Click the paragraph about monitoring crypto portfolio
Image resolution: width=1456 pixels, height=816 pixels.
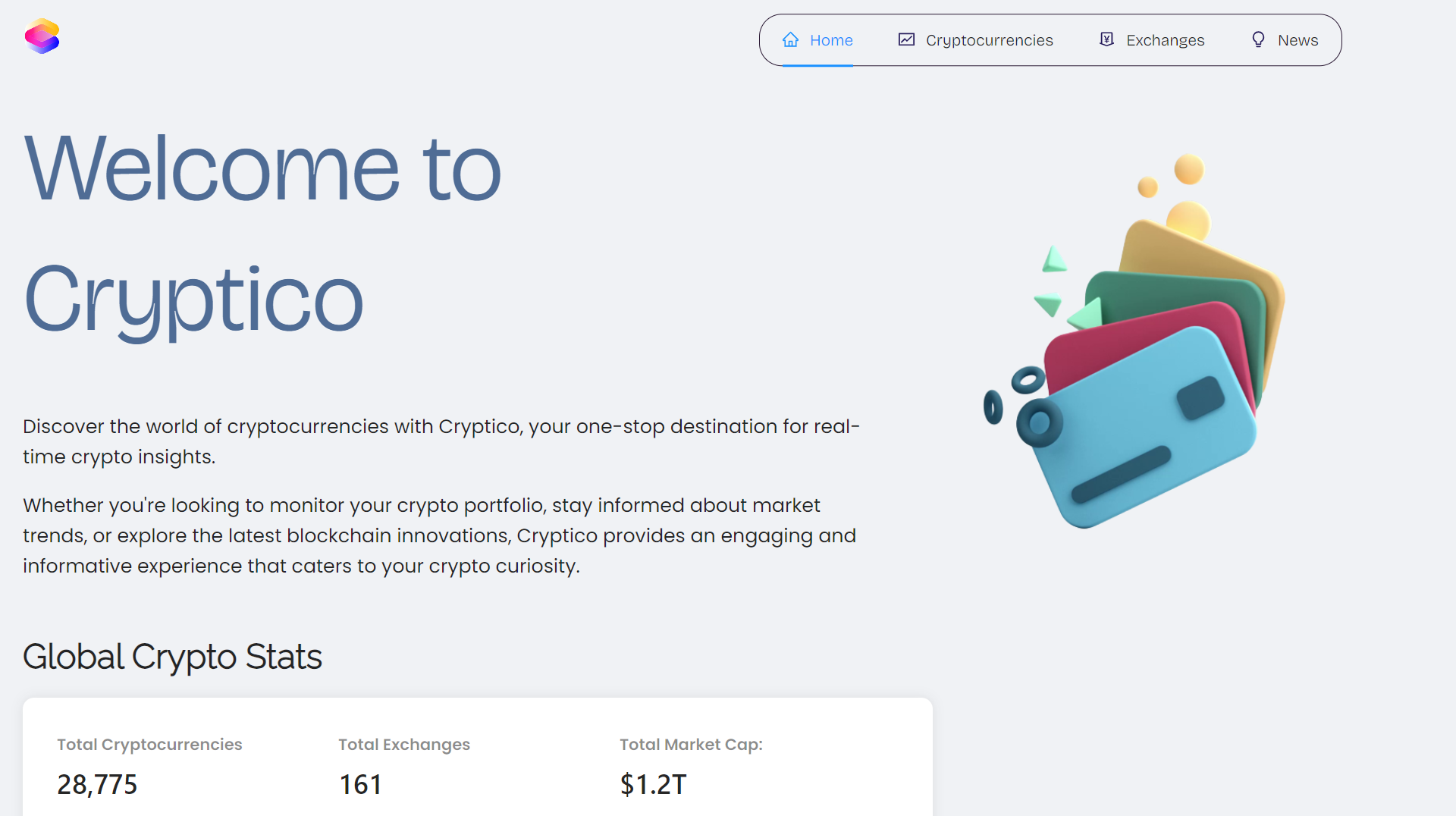439,535
